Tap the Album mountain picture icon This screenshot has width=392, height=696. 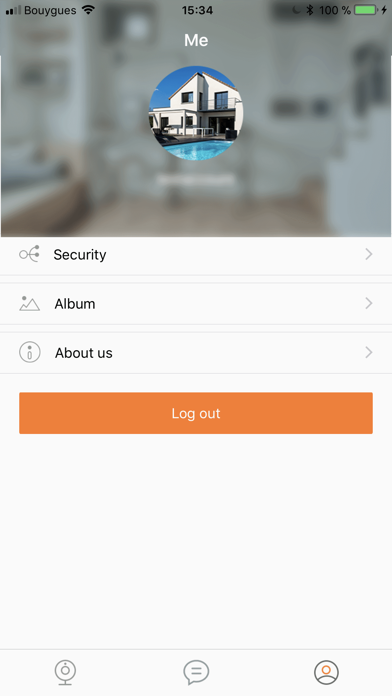(29, 304)
